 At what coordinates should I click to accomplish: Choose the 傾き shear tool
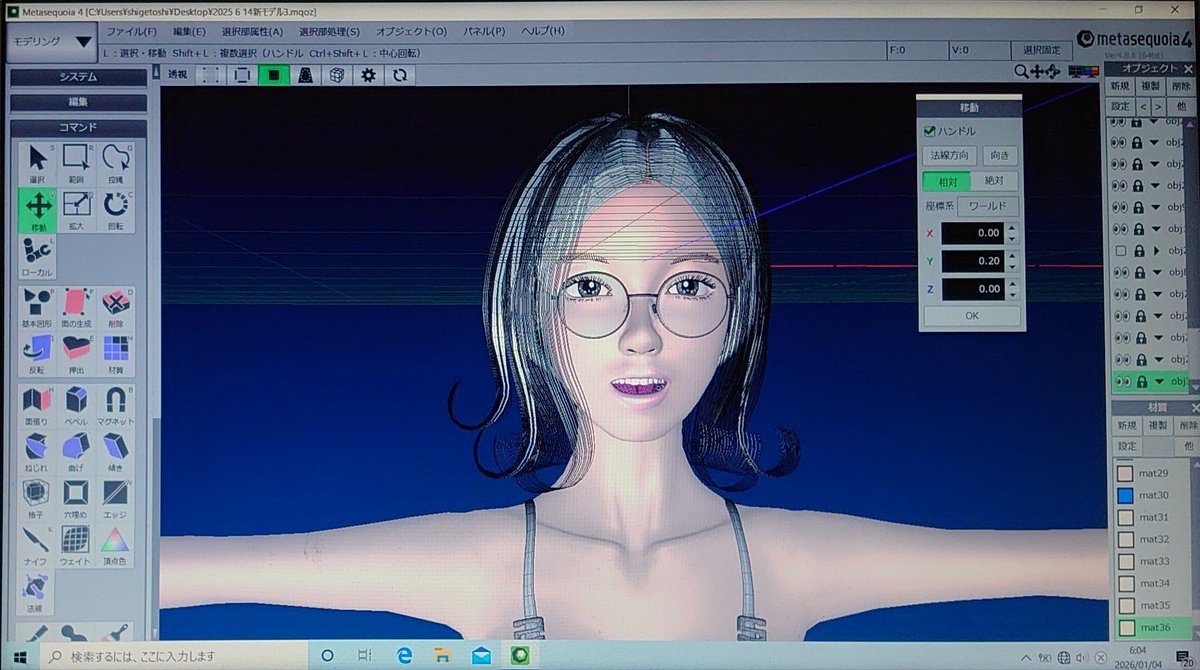tap(116, 451)
